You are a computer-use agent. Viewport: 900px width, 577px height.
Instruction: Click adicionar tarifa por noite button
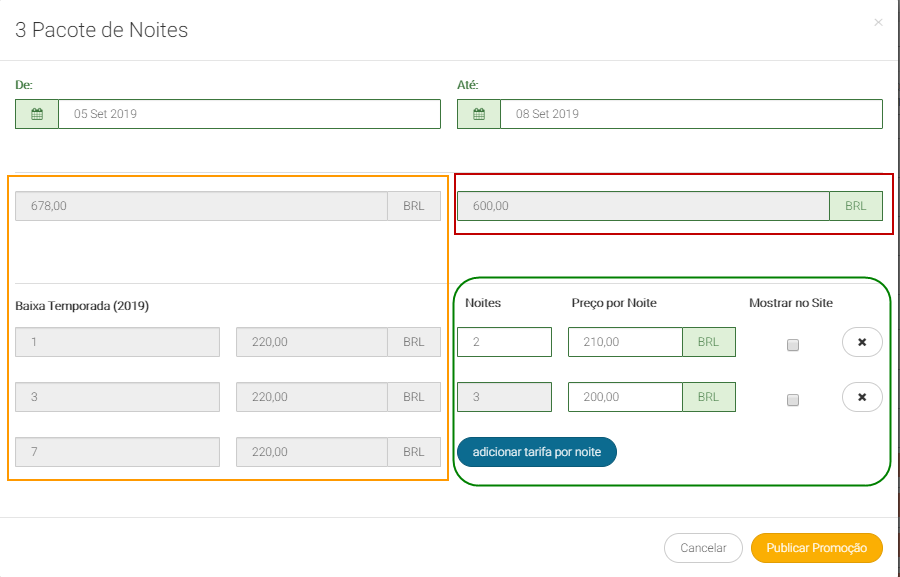pyautogui.click(x=537, y=452)
